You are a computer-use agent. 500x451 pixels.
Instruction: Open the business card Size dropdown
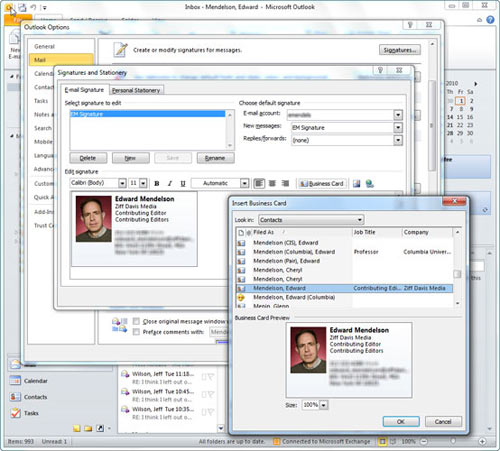point(324,405)
